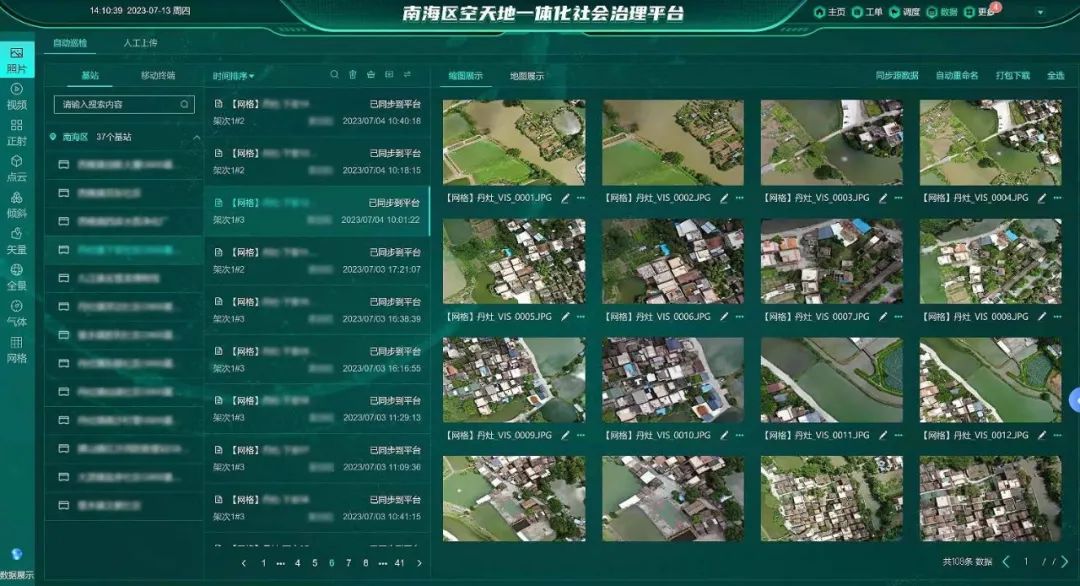Open the 全景 panorama section
1080x586 pixels.
(x=16, y=276)
